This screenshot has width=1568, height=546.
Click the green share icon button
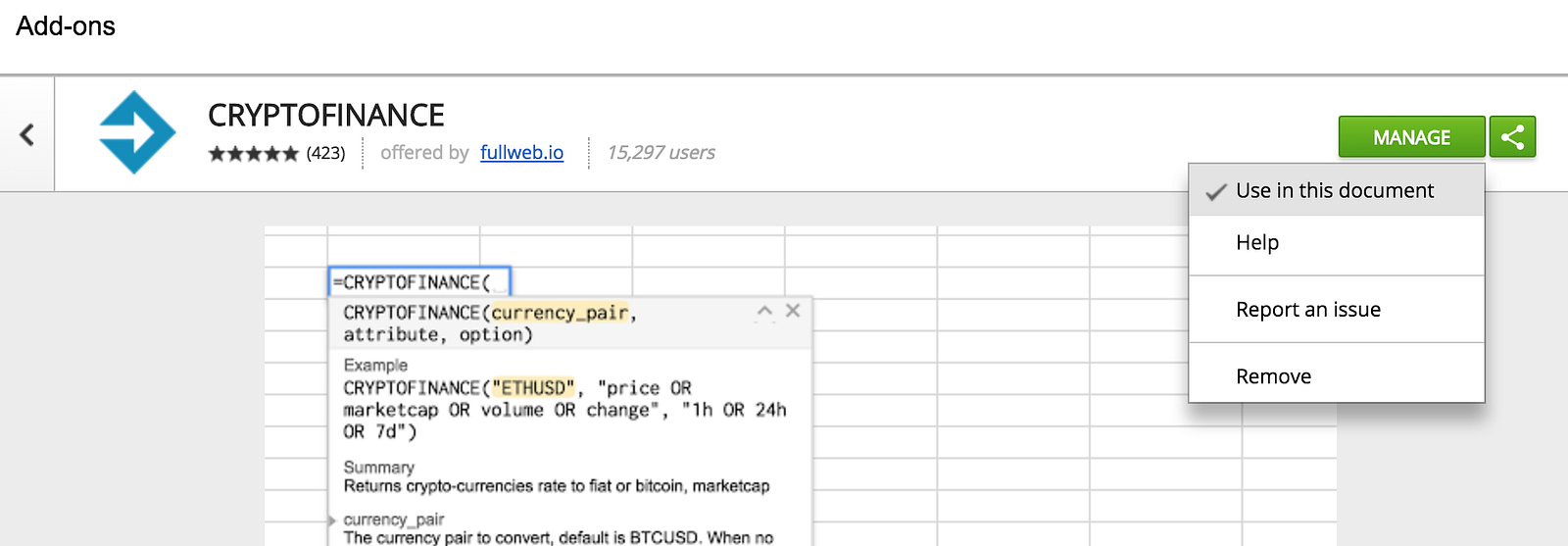point(1512,137)
